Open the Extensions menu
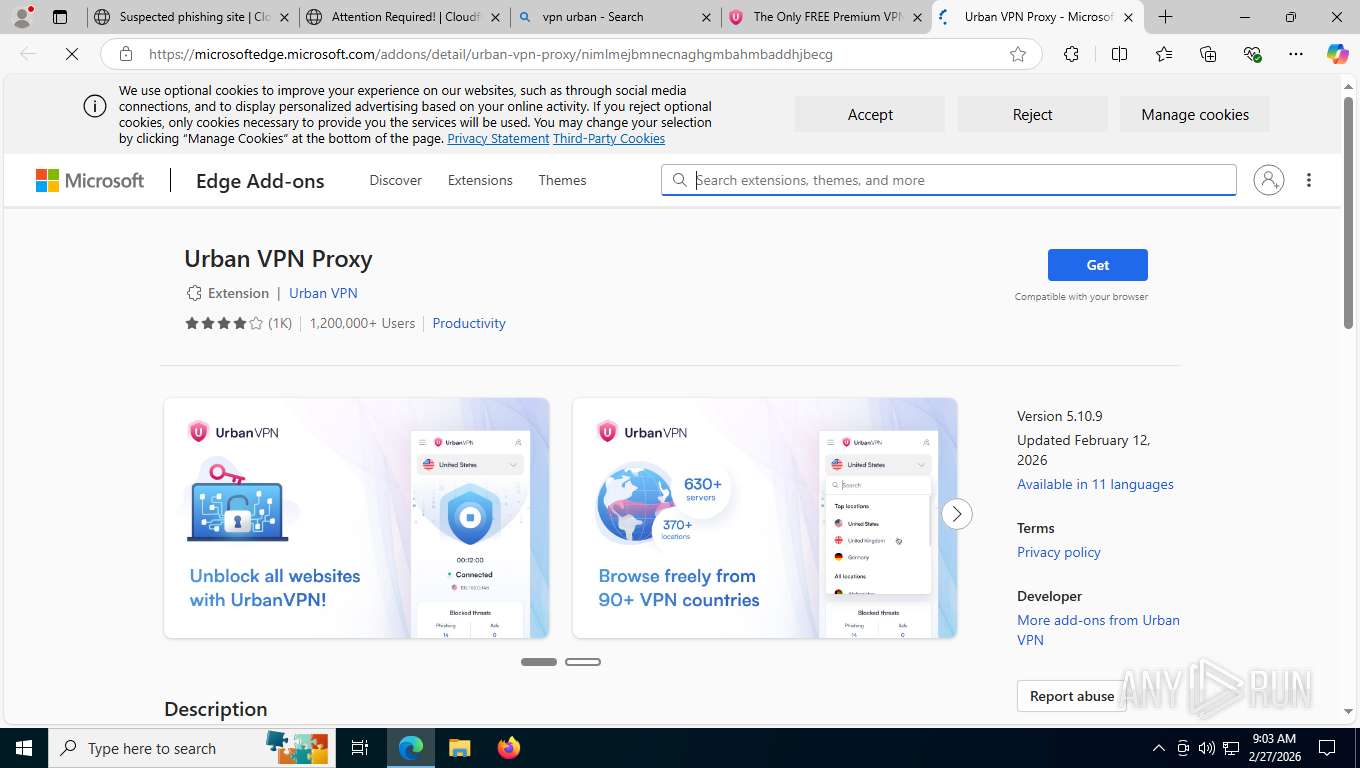 pyautogui.click(x=480, y=180)
